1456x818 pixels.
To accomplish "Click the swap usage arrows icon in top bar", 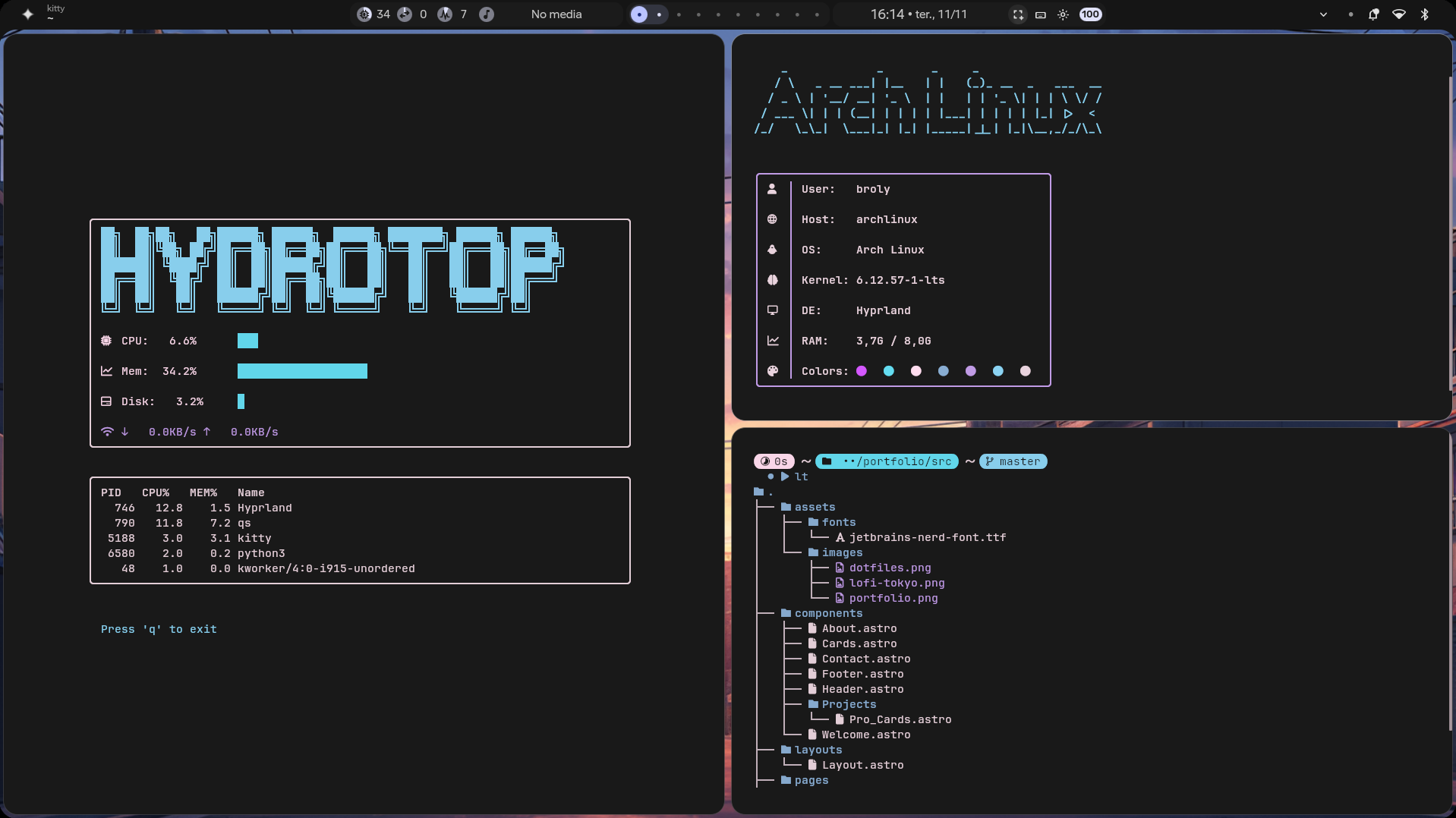I will (405, 14).
